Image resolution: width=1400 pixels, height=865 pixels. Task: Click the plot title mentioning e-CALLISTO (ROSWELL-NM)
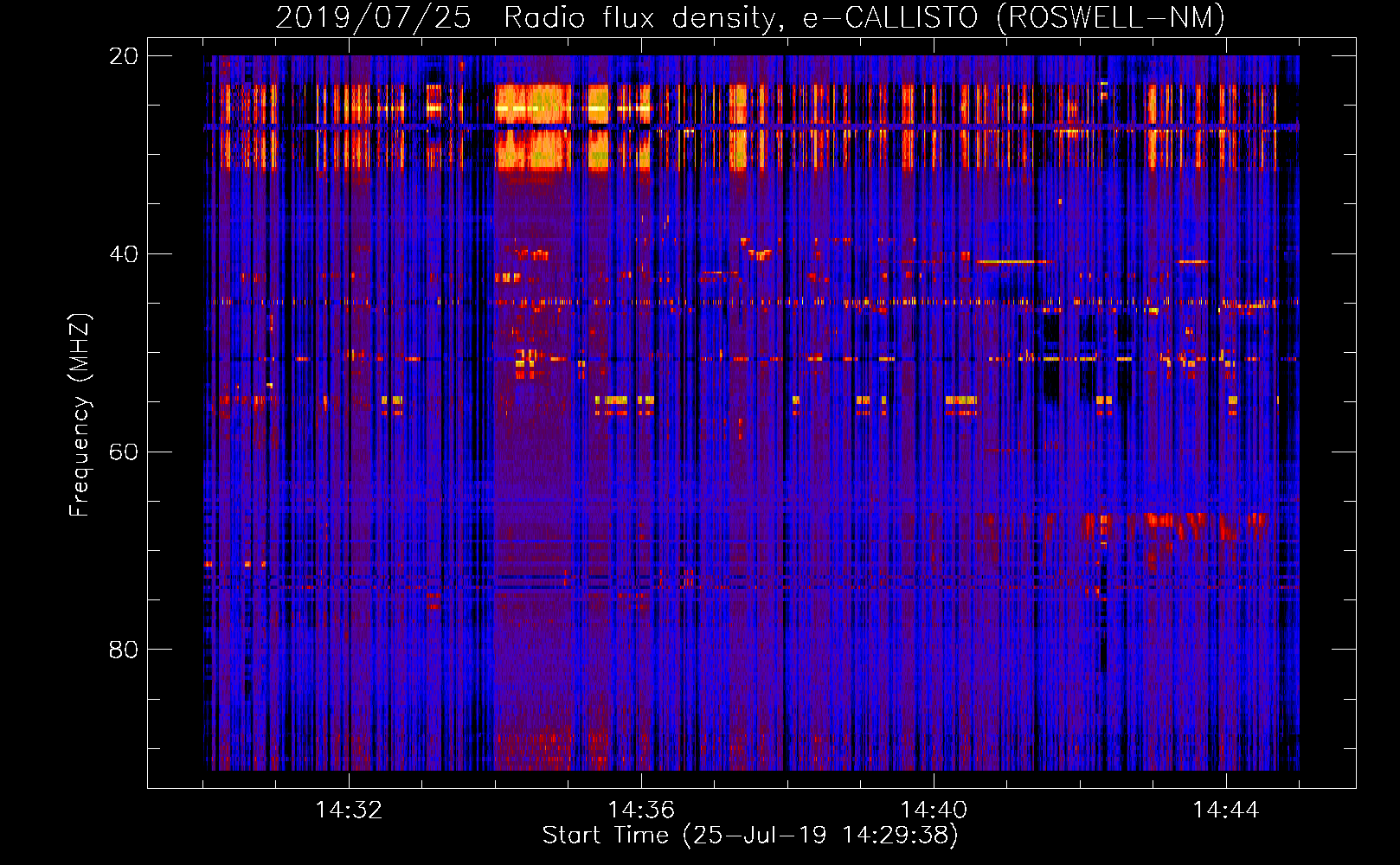750,18
